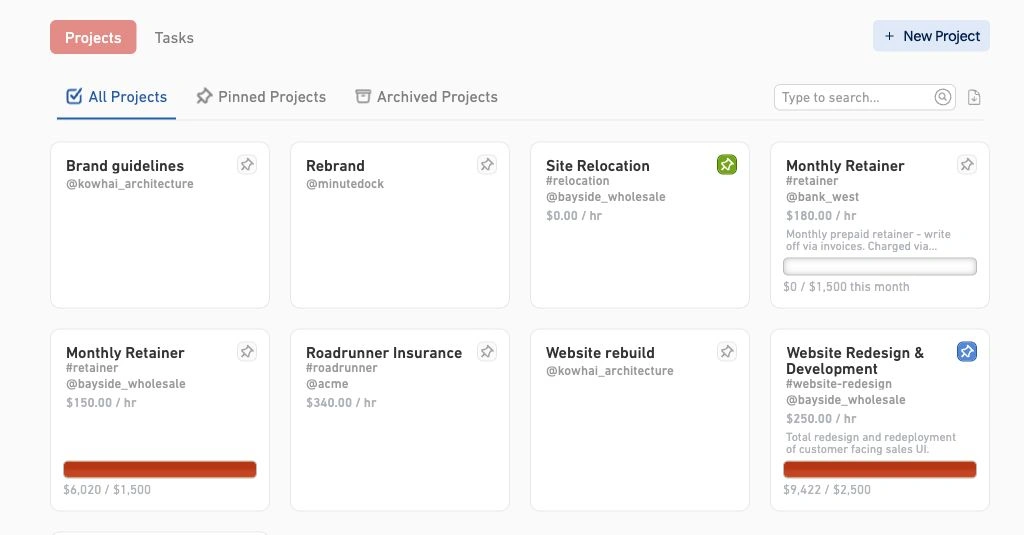Click the Archived Projects box icon
This screenshot has height=535, width=1024.
tap(363, 97)
